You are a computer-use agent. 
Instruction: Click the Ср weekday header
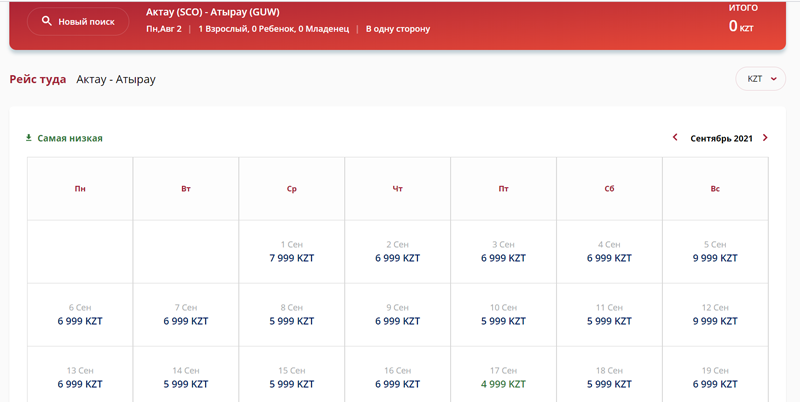tap(291, 189)
